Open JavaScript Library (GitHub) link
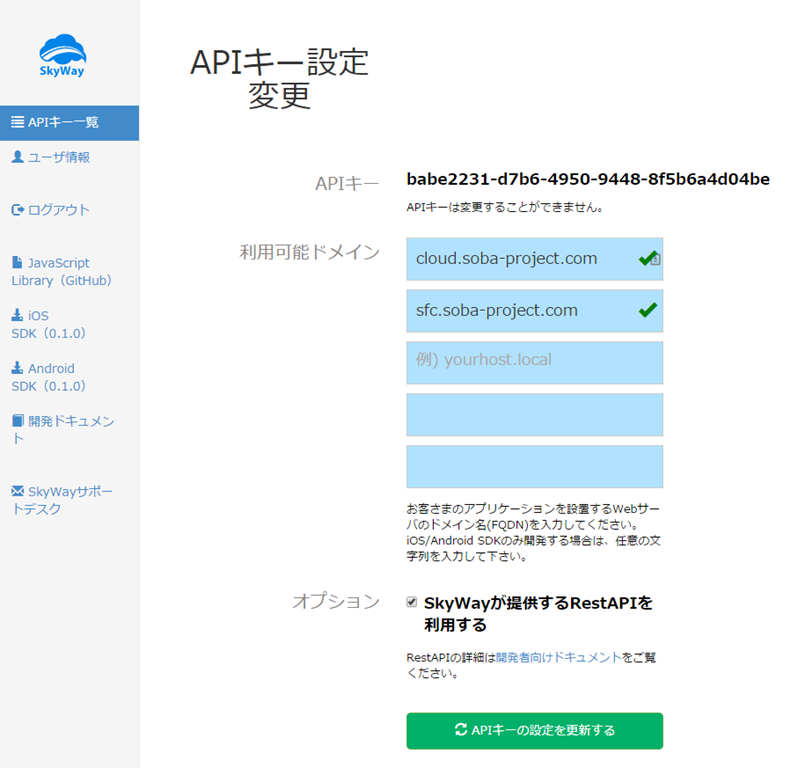Viewport: 805px width, 768px height. point(62,272)
